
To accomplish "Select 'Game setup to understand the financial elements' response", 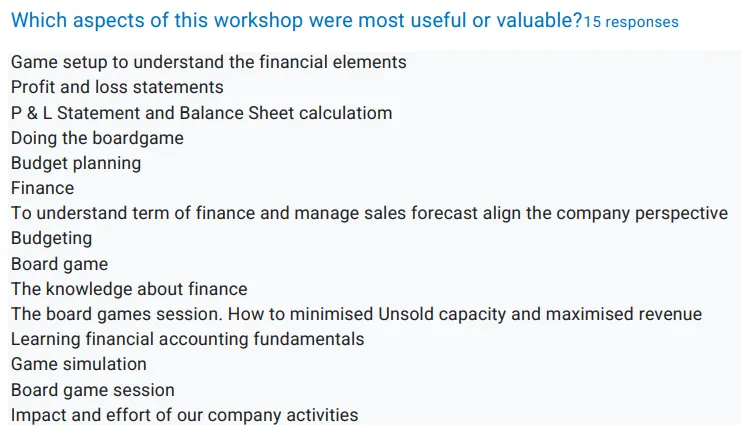I will [x=208, y=62].
